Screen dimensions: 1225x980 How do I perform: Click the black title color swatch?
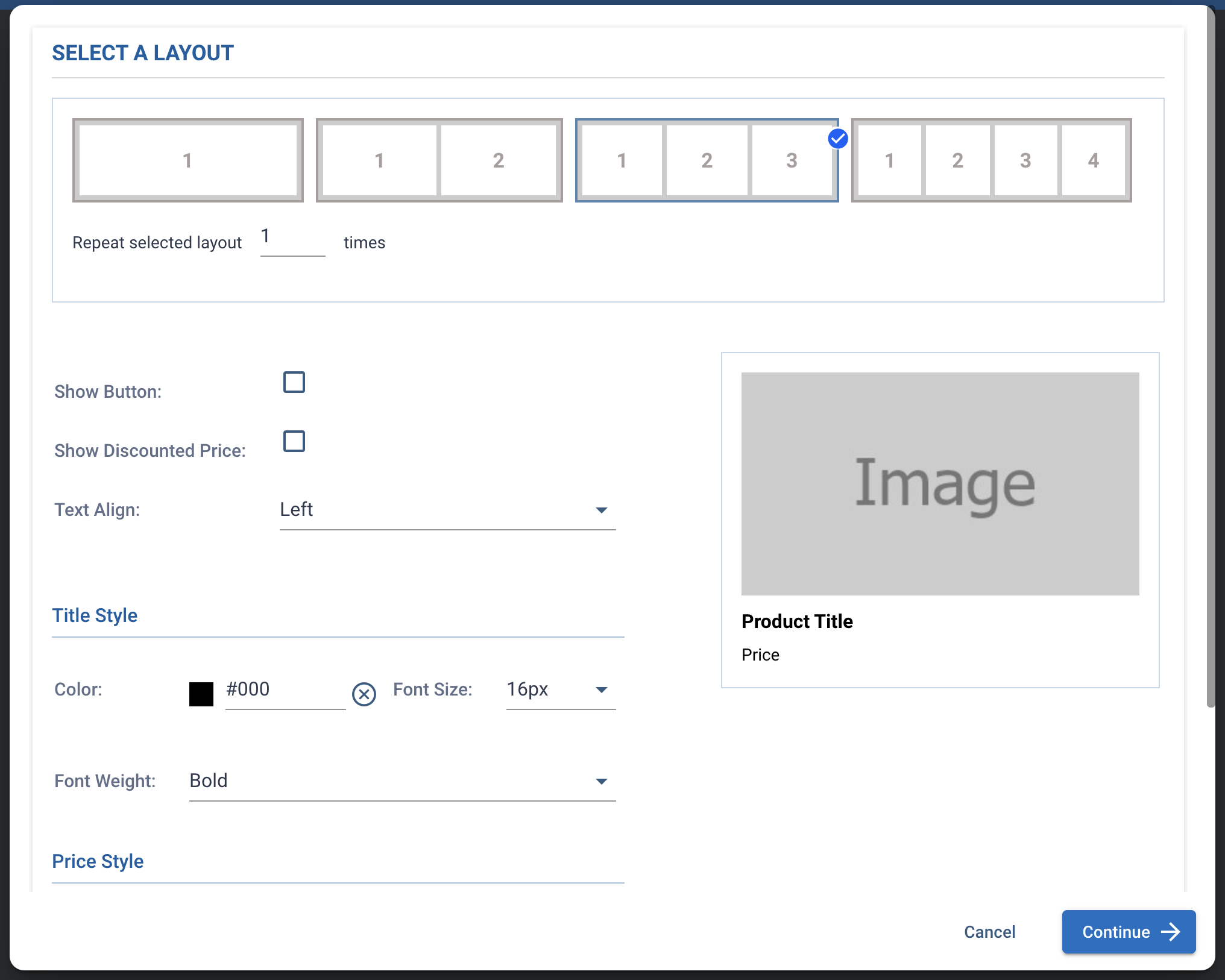coord(201,694)
